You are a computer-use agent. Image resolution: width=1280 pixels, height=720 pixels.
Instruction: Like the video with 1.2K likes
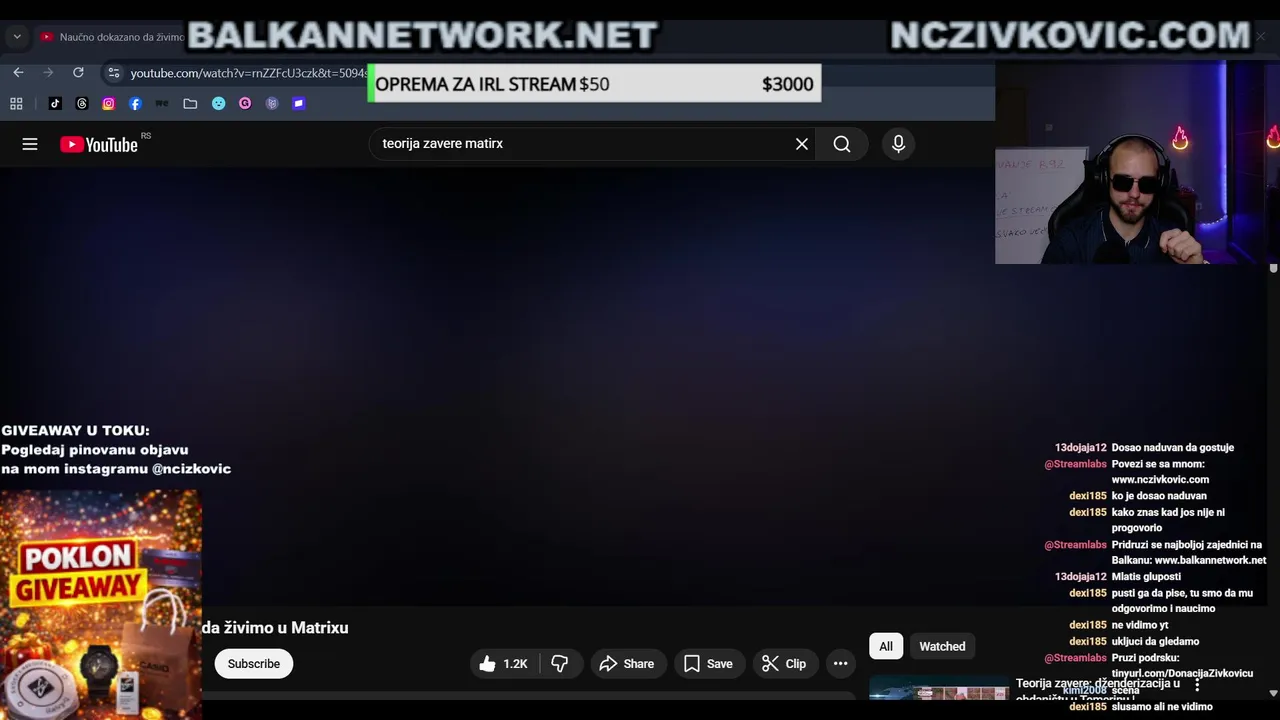tap(504, 664)
